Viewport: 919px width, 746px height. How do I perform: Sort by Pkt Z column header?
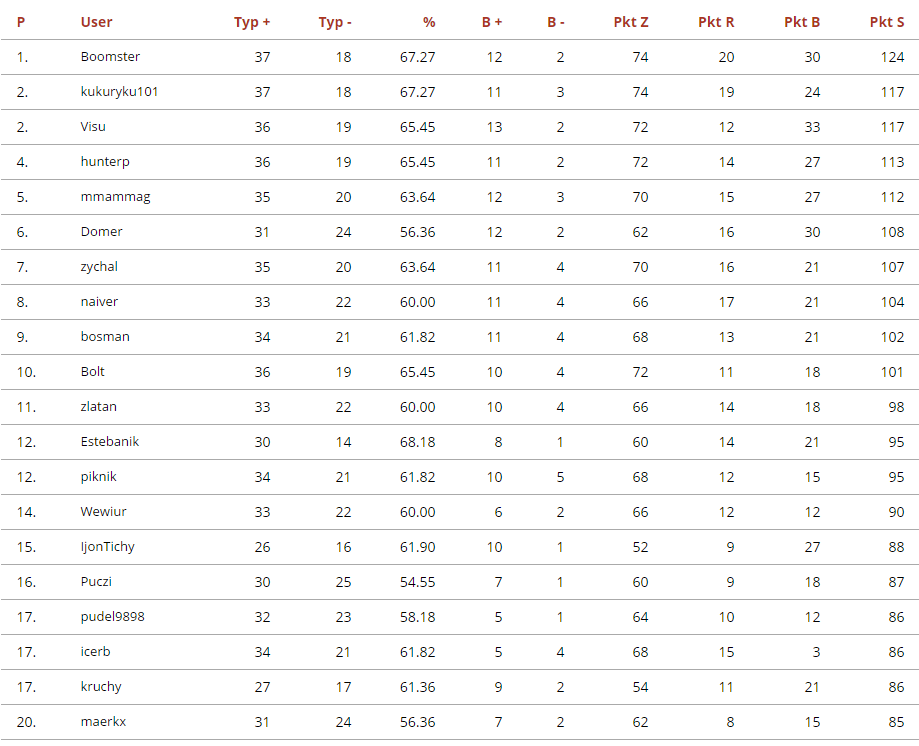point(630,22)
